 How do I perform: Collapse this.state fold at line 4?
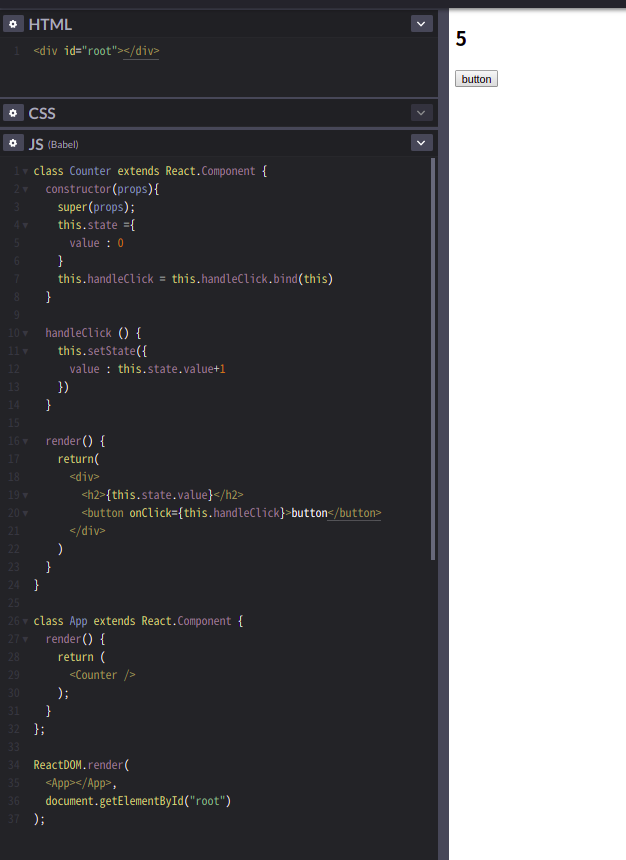pos(25,225)
